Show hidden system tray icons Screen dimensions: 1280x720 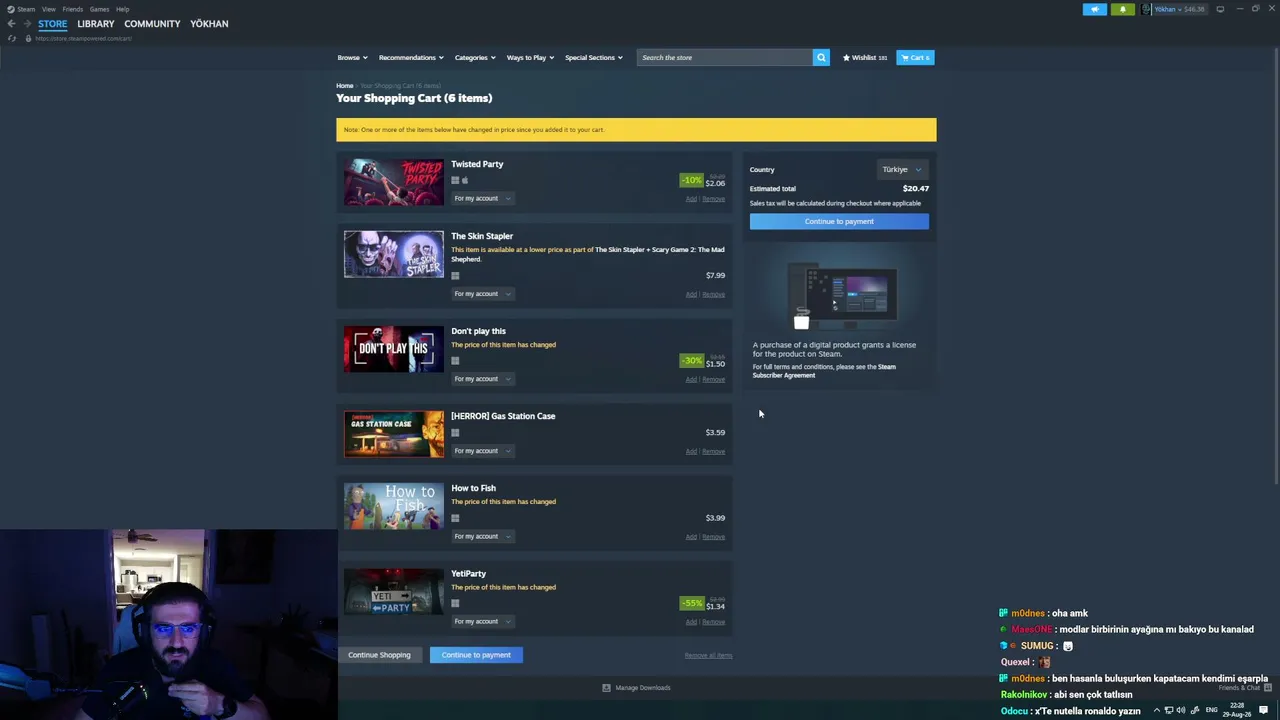tap(1157, 710)
